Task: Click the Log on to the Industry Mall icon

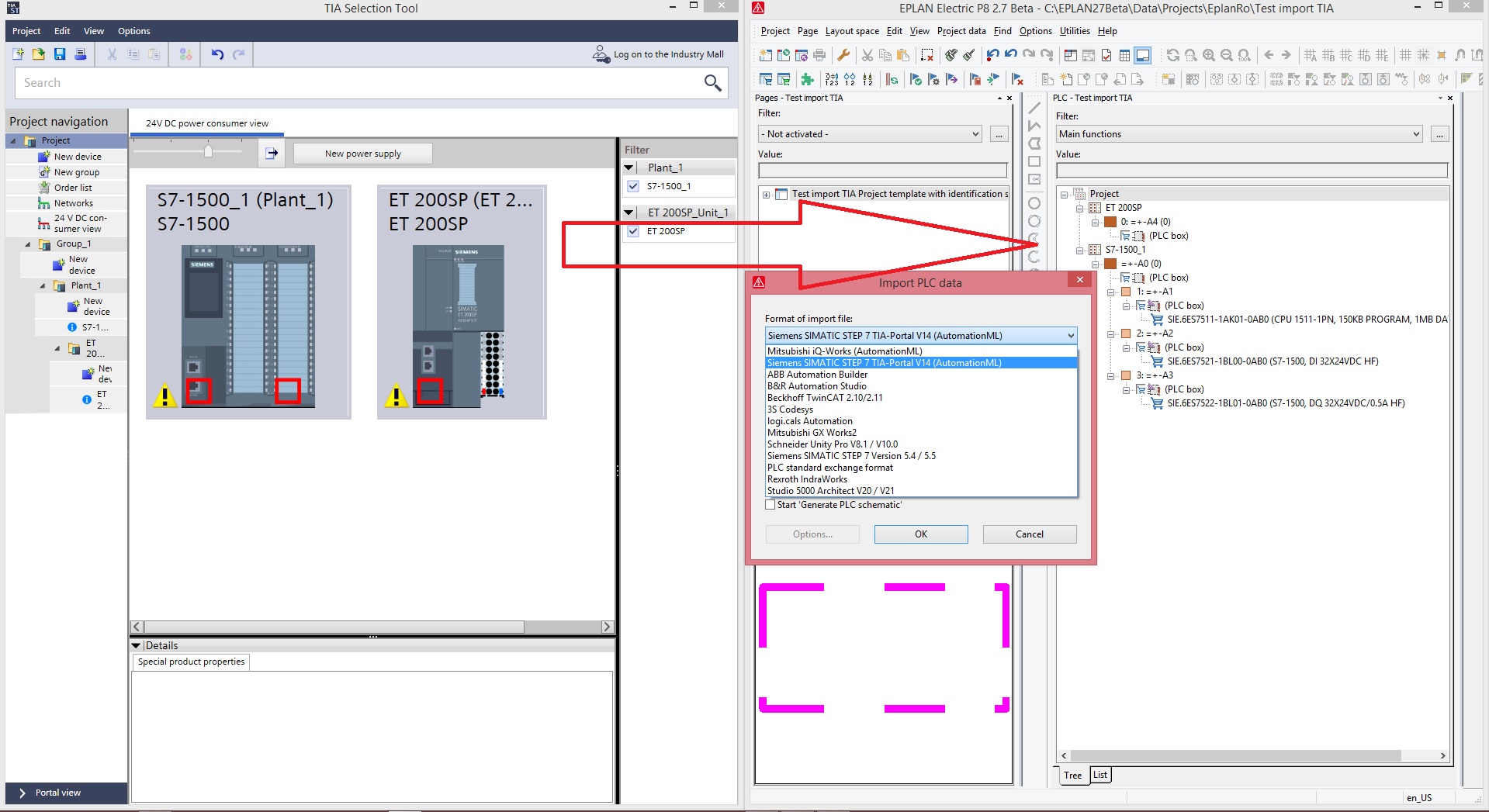Action: 601,54
